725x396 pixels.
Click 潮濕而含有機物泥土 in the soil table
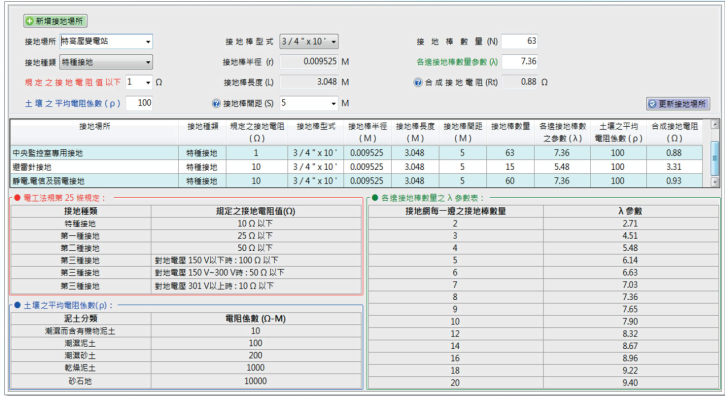pos(80,331)
